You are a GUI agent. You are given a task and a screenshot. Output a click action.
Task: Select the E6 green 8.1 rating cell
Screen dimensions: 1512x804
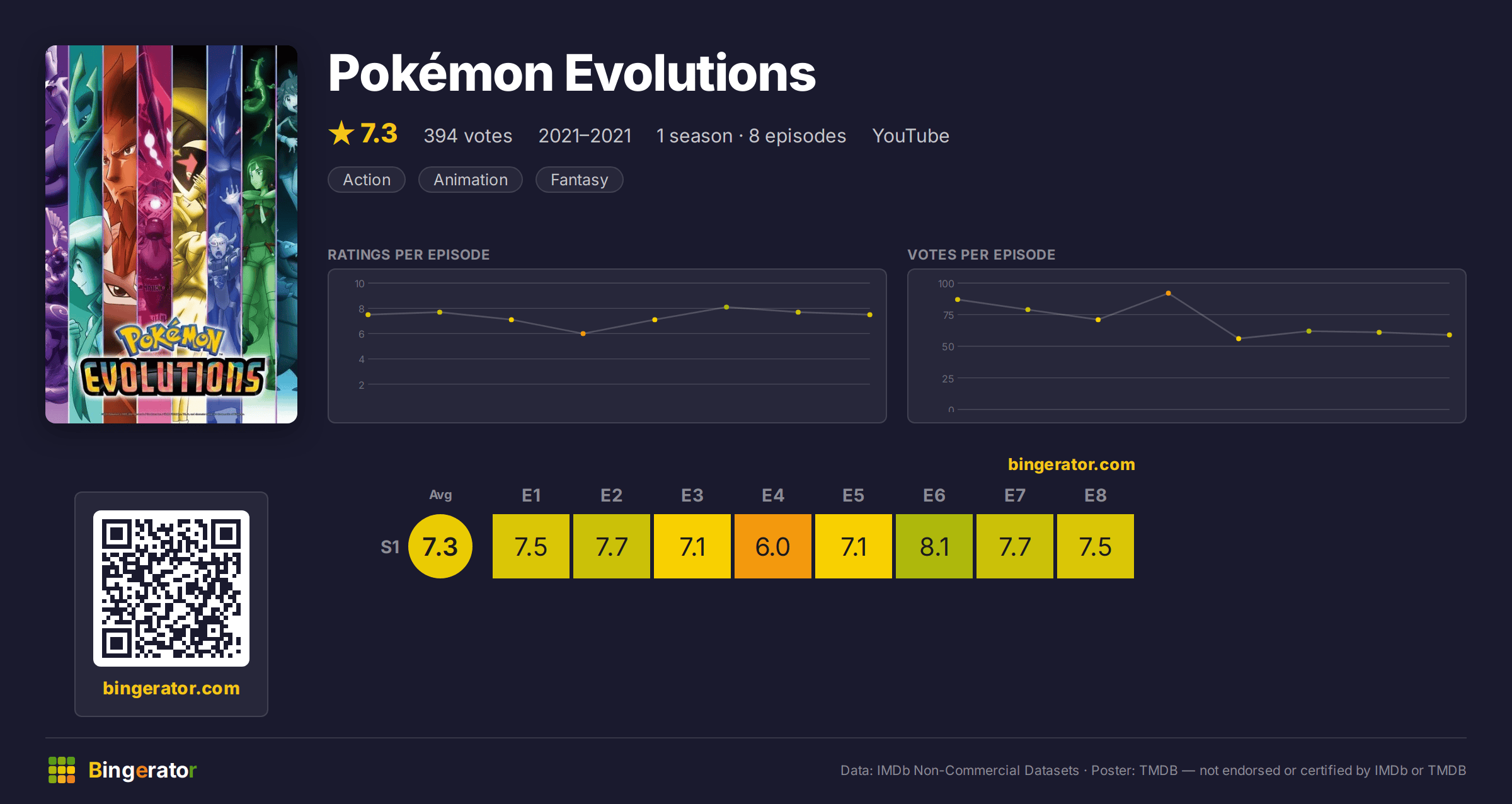tap(934, 546)
